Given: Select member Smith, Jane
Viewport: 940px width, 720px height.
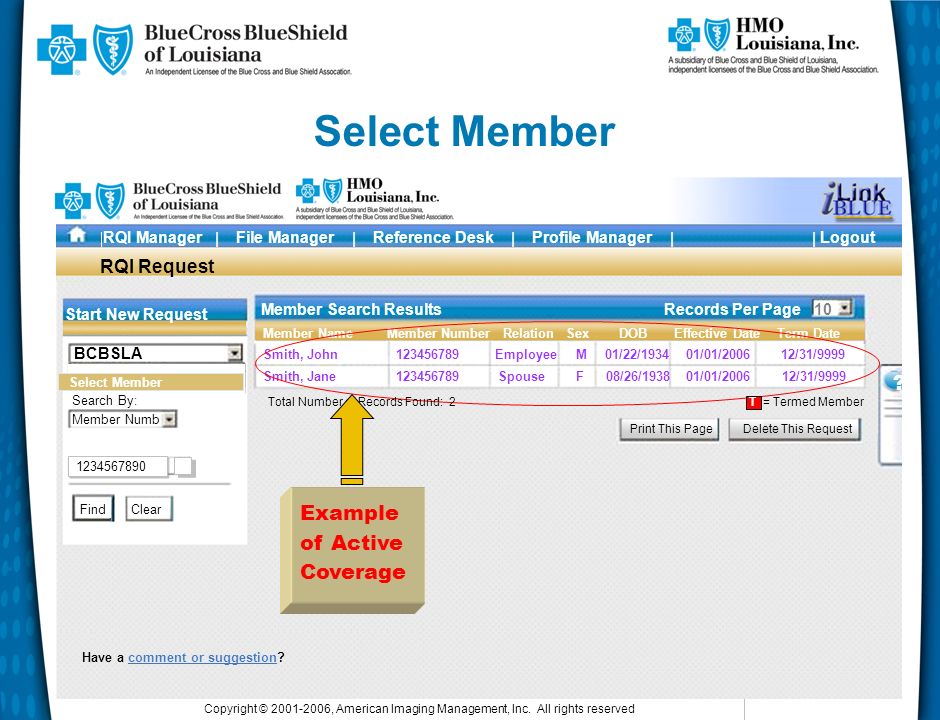Looking at the screenshot, I should (x=300, y=376).
